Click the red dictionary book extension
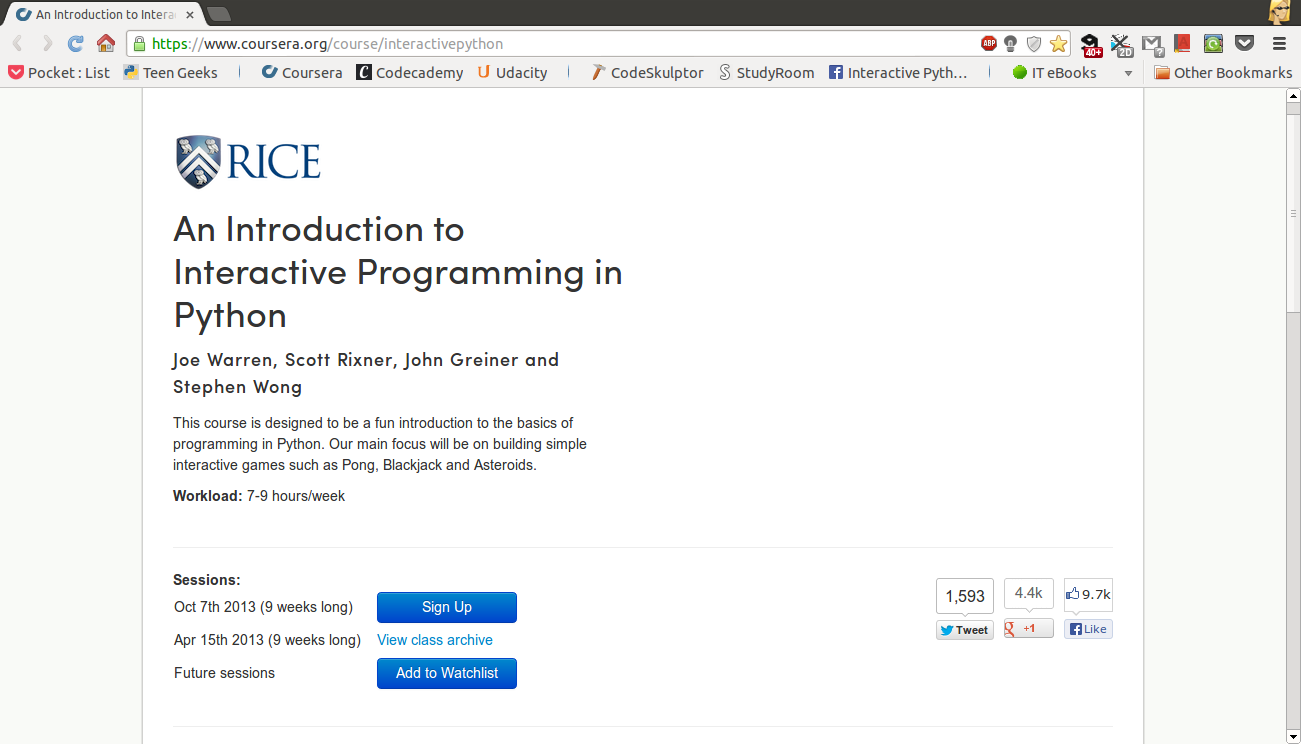Viewport: 1301px width, 744px height. (1183, 44)
